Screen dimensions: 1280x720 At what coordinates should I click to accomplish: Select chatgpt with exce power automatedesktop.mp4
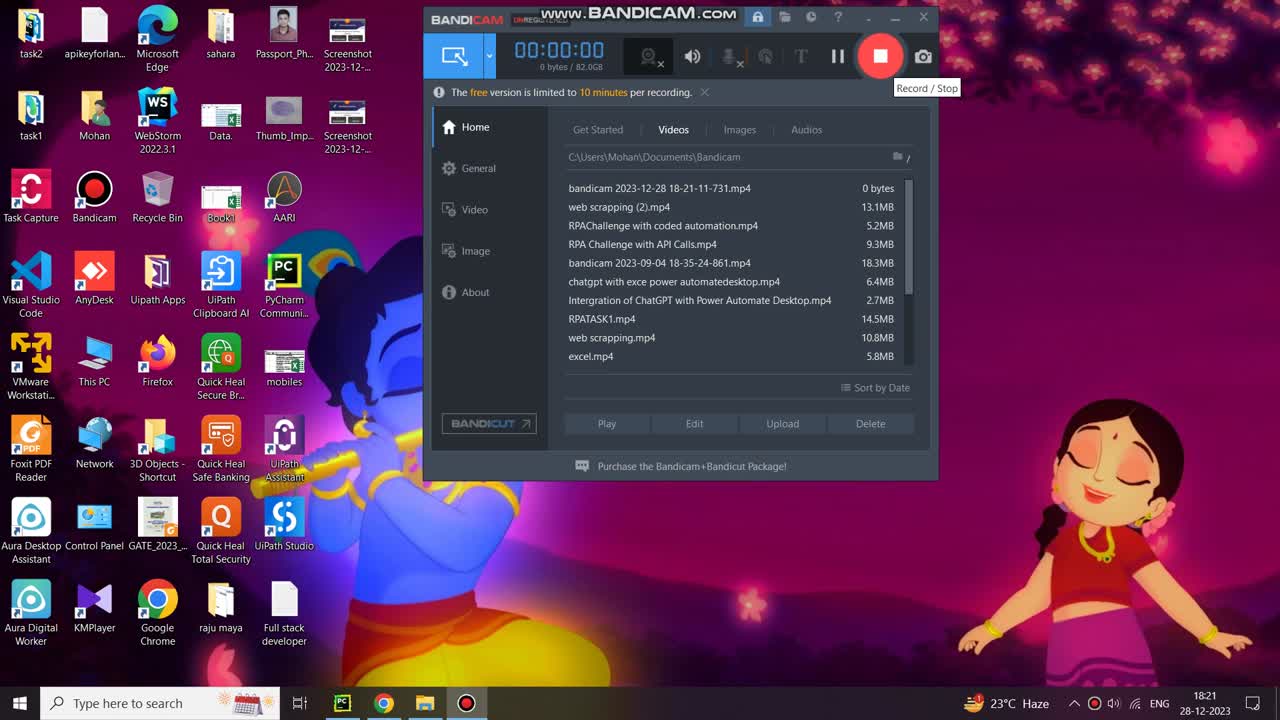click(x=733, y=282)
